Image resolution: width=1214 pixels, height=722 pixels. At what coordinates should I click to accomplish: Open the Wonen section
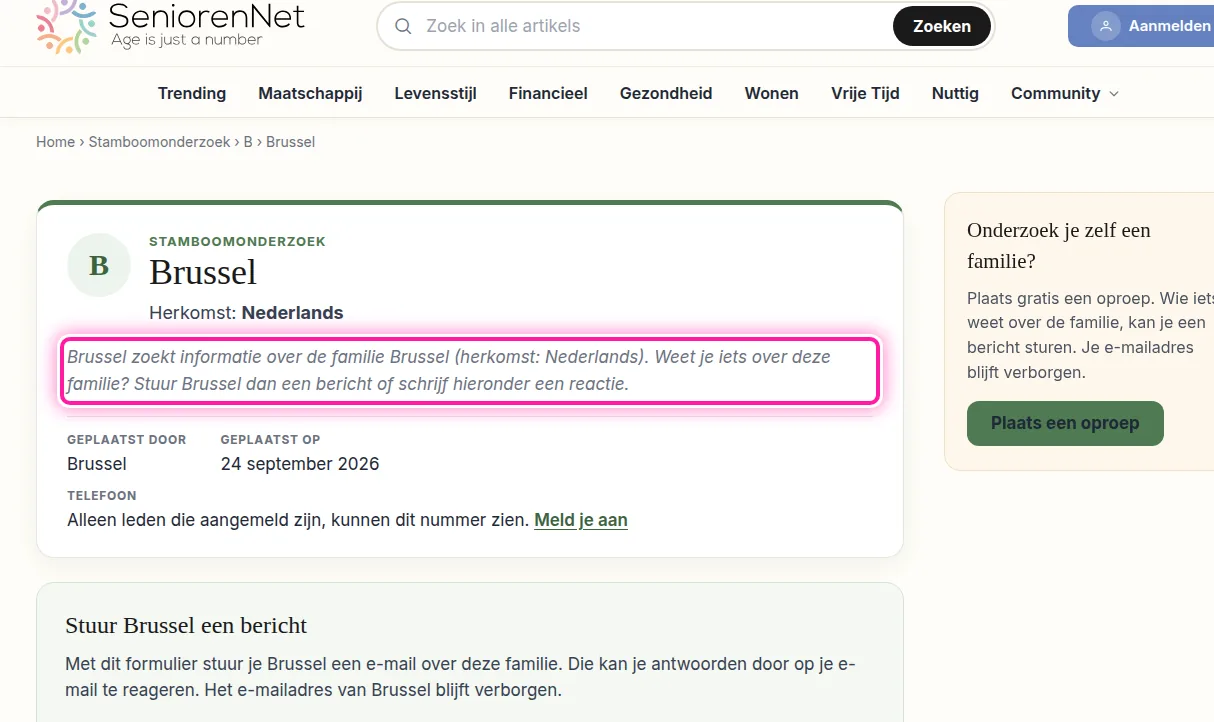[x=772, y=93]
